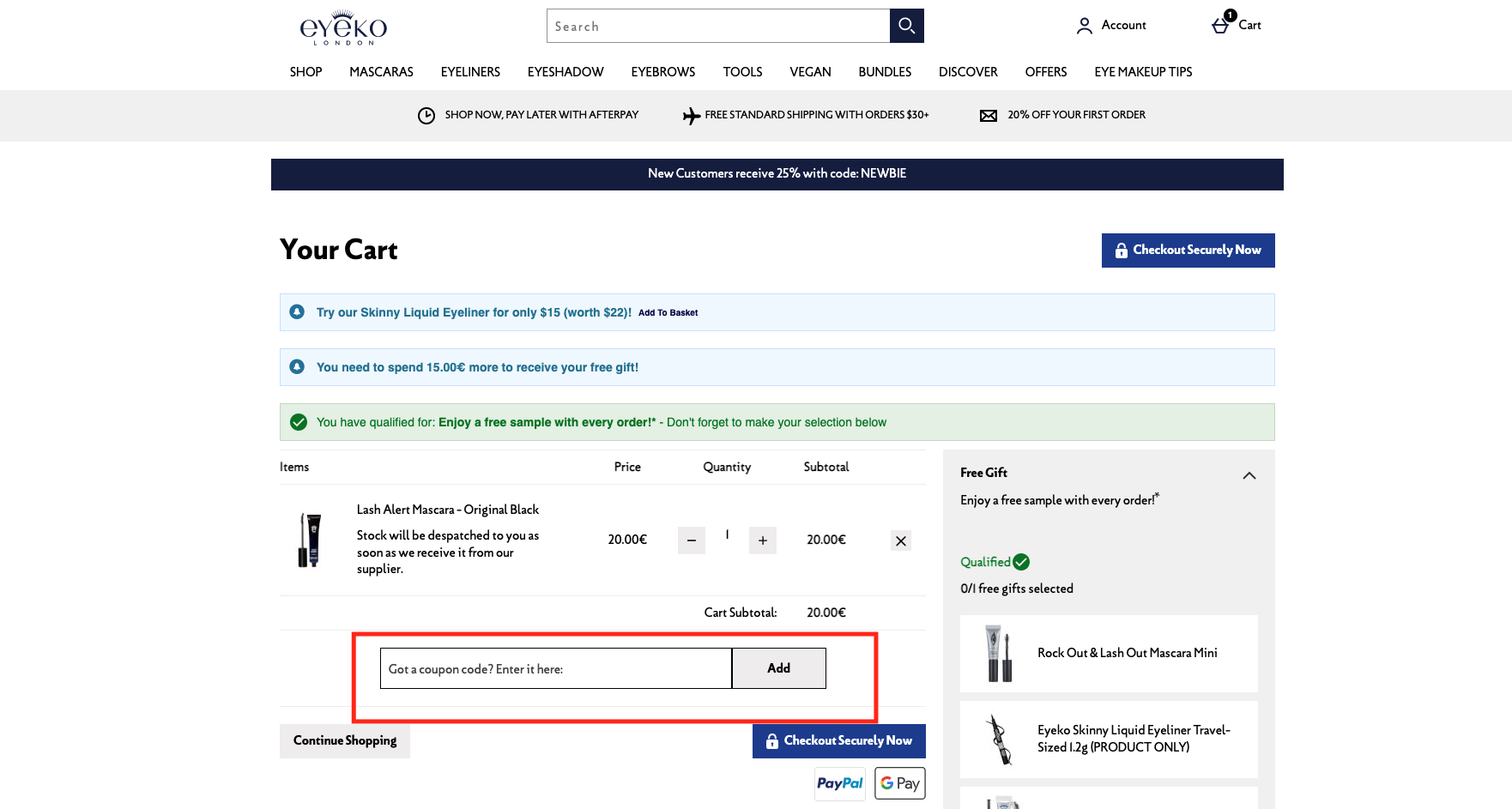Click the bell icon in free gift spend banner

(x=297, y=366)
